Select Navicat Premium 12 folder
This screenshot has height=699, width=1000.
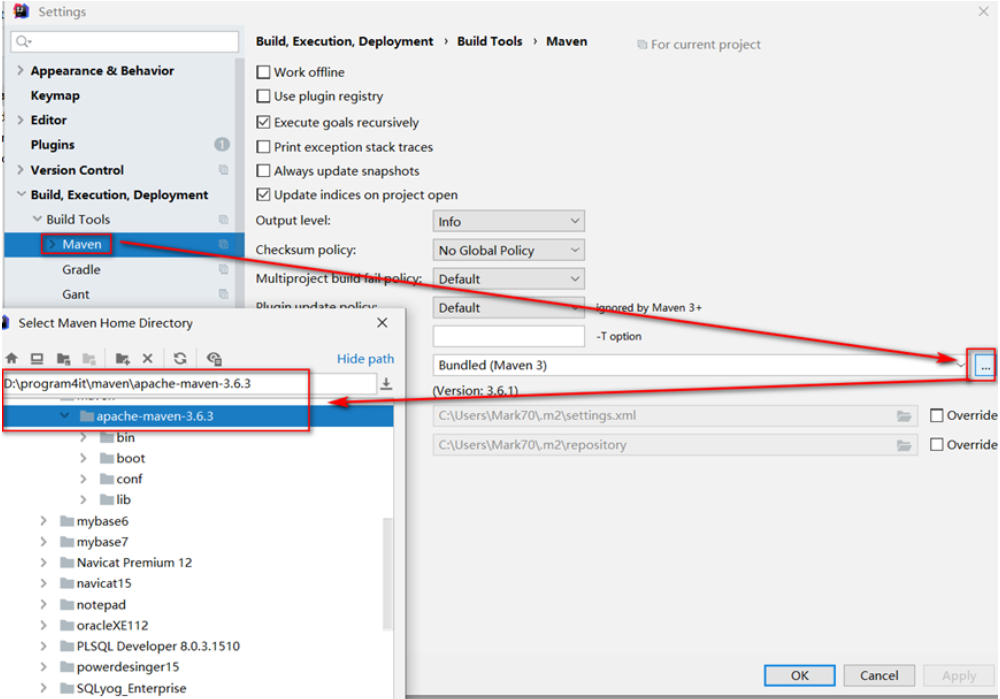coord(134,563)
